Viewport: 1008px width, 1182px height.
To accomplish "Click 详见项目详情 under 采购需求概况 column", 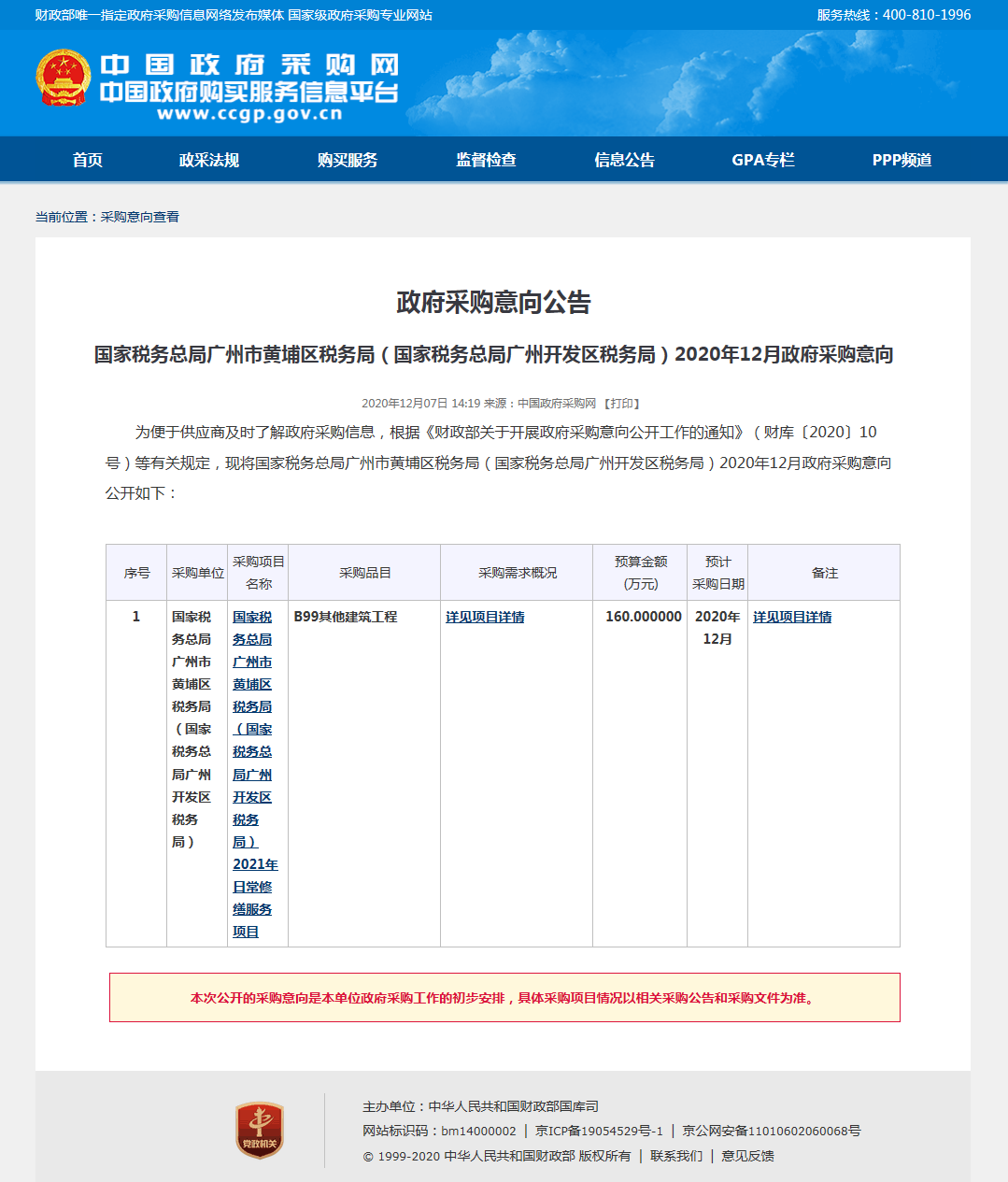I will (x=485, y=617).
